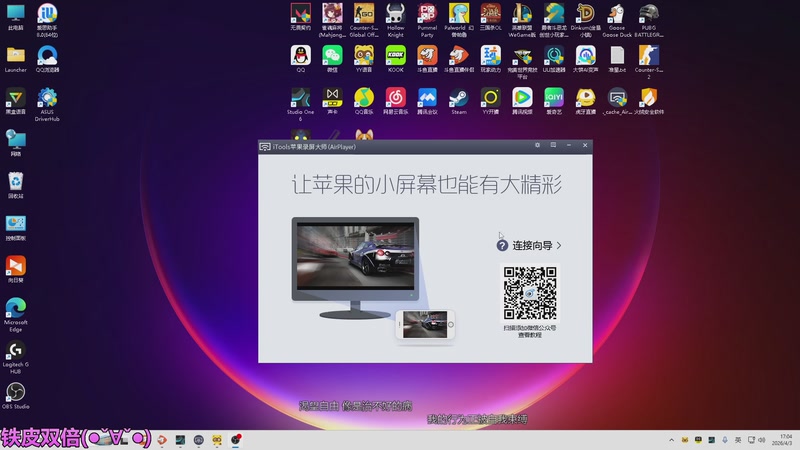The image size is (800, 450).
Task: Click the 英 input method indicator
Action: click(738, 440)
